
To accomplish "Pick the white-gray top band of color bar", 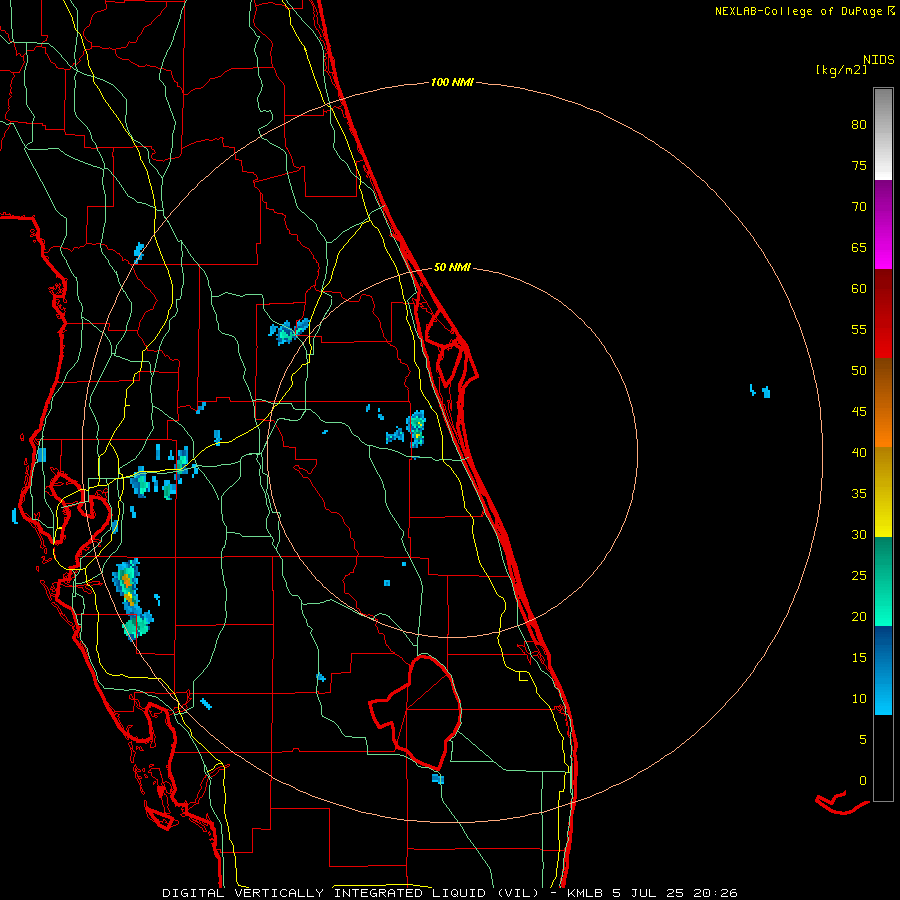I will [883, 134].
